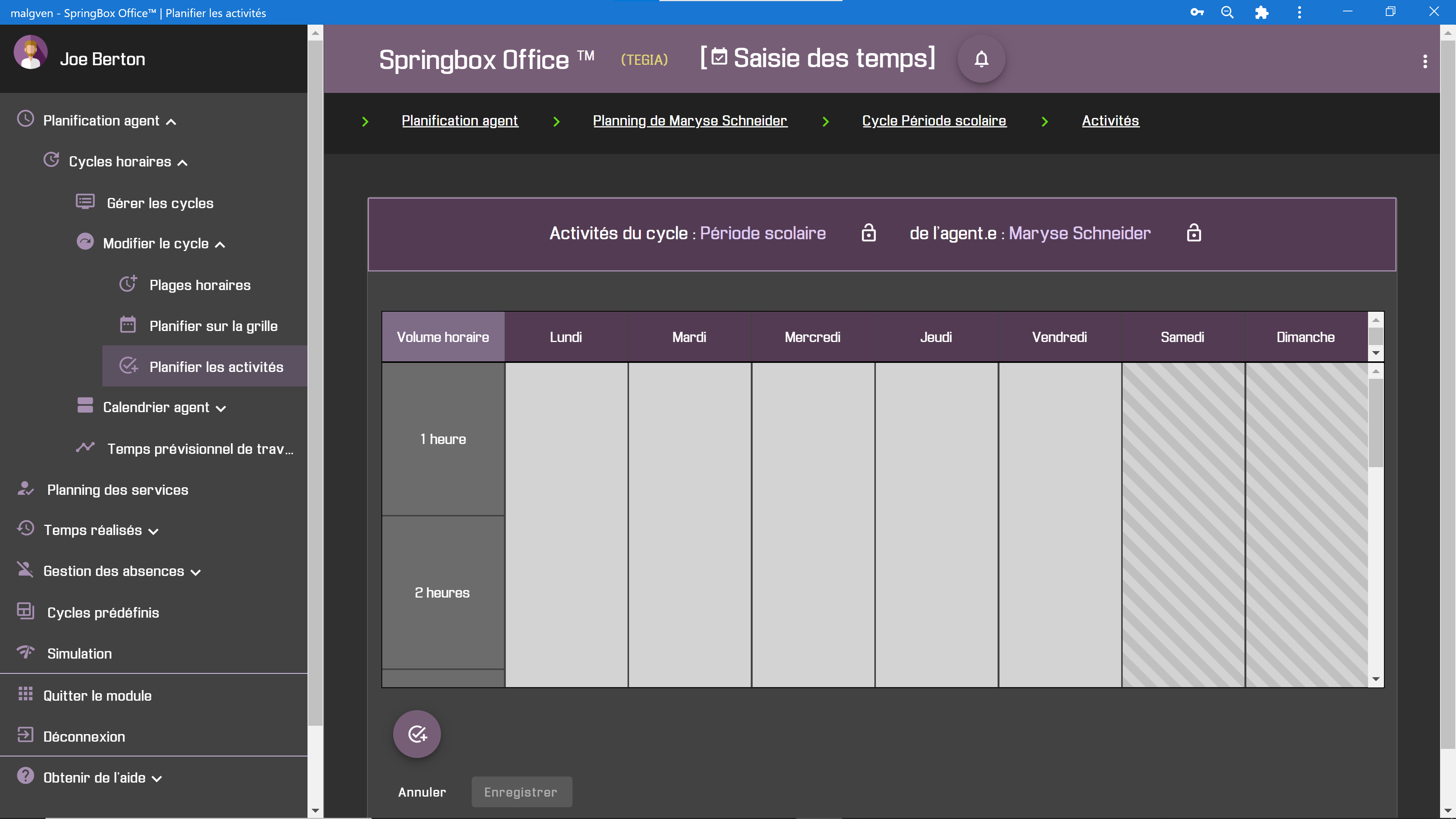Open the three-dot menu in purple header
Screen dimensions: 1456x819
coord(1425,61)
